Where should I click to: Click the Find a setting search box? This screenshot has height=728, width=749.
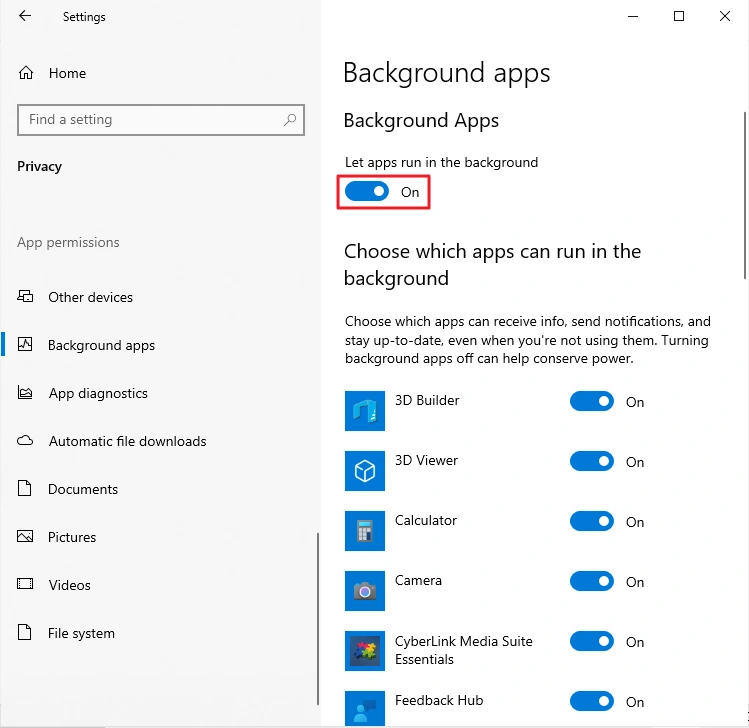pyautogui.click(x=160, y=119)
